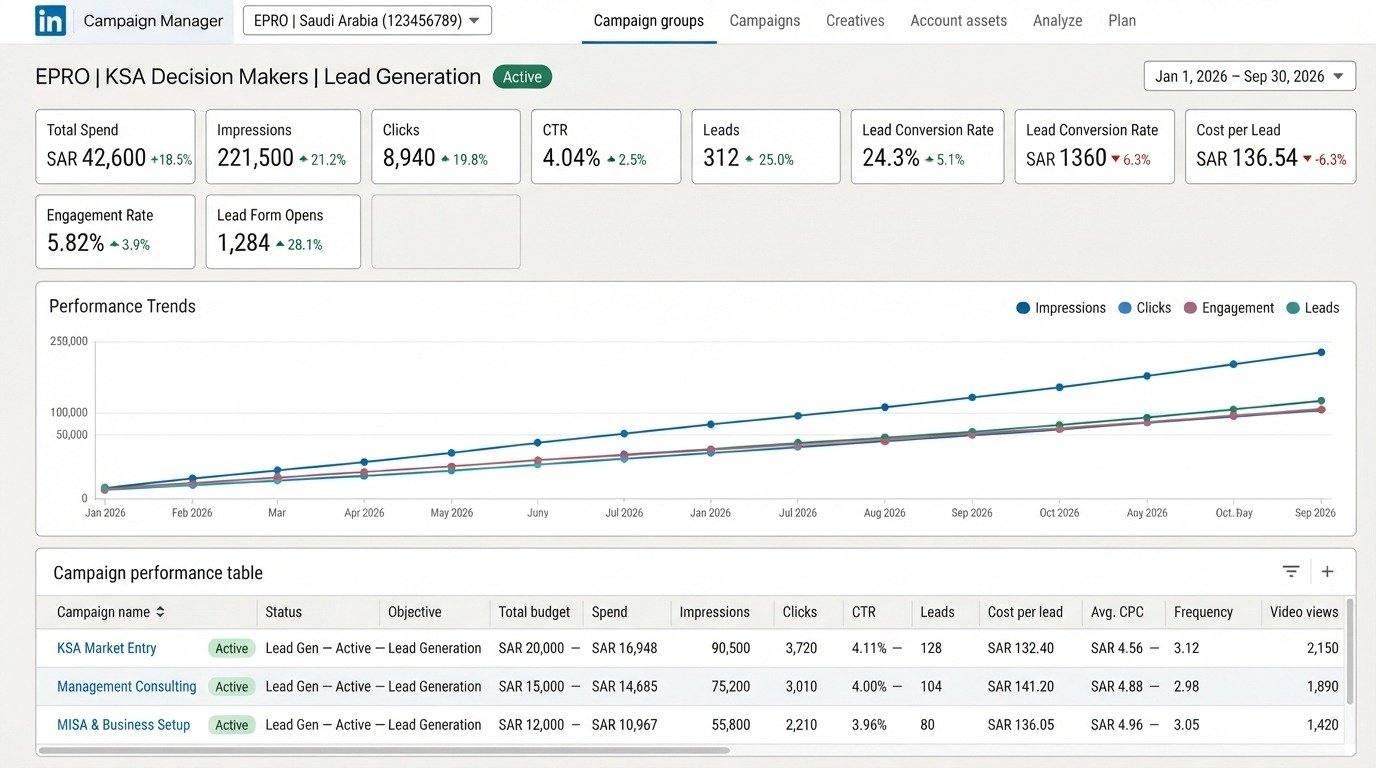Viewport: 1376px width, 768px height.
Task: Select the Clicks metric card
Action: (446, 146)
